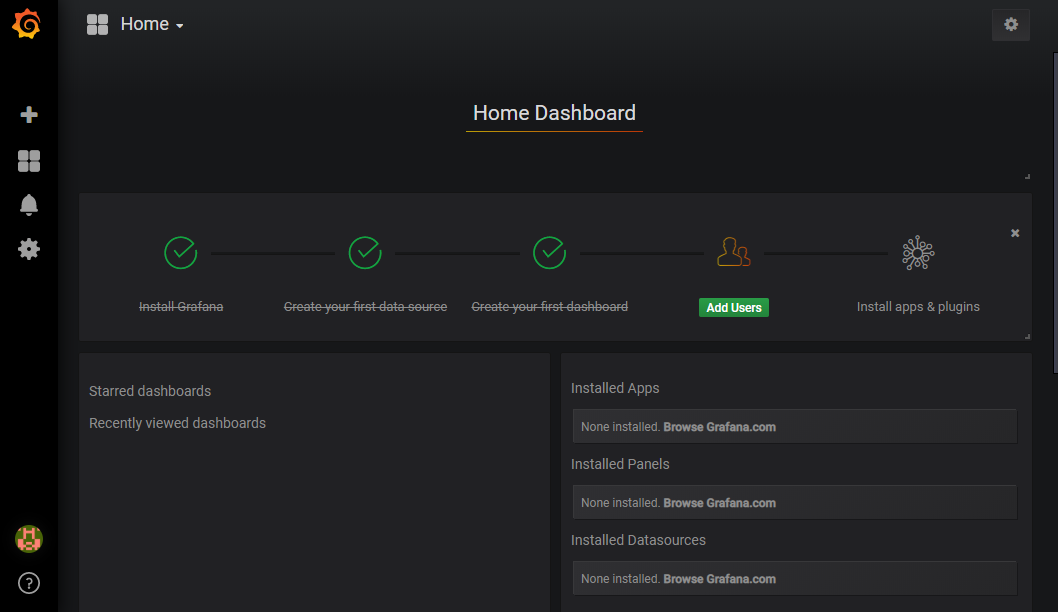This screenshot has width=1058, height=612.
Task: Click Recently viewed dashboards heading
Action: 177,423
